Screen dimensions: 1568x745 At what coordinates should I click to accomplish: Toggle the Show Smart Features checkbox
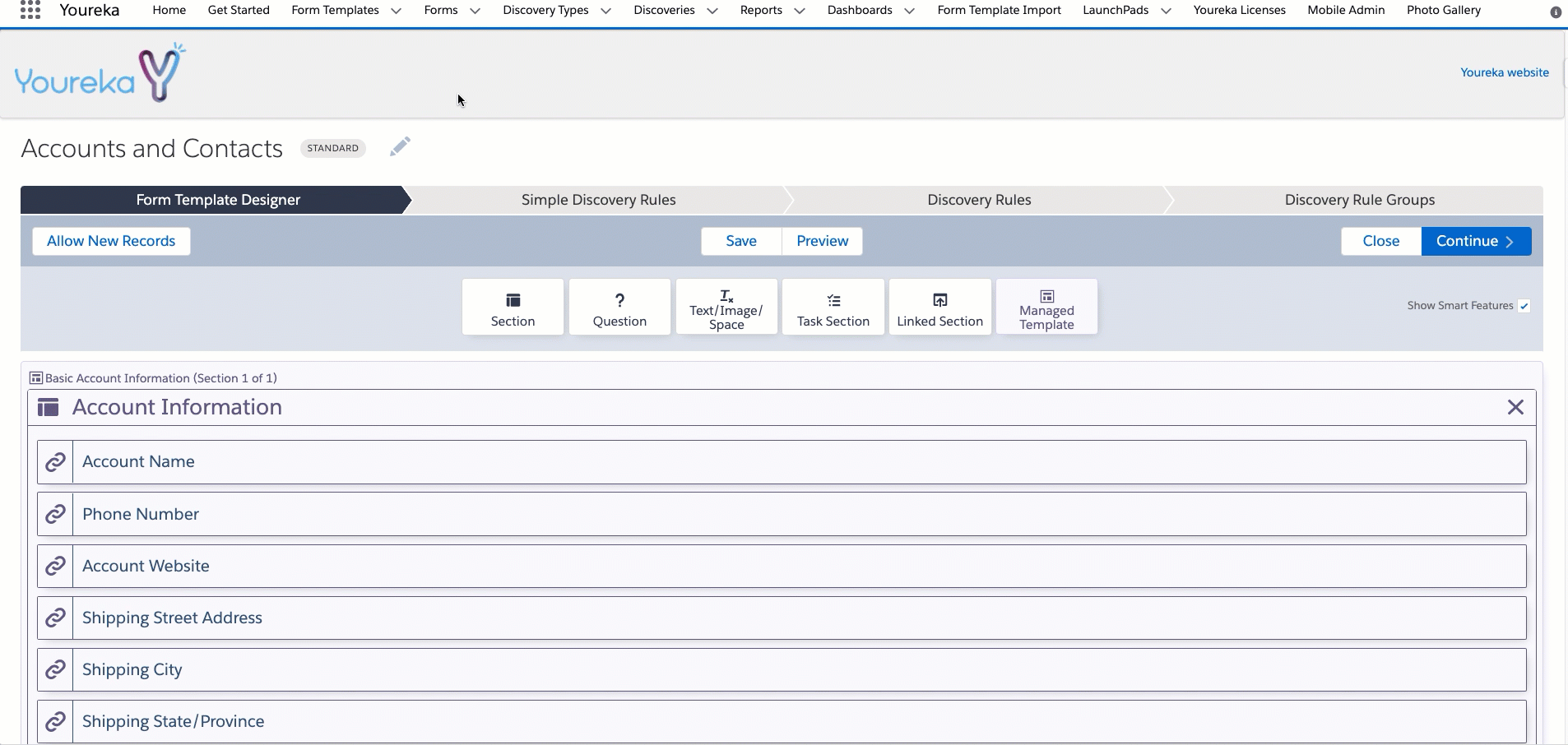[x=1524, y=306]
